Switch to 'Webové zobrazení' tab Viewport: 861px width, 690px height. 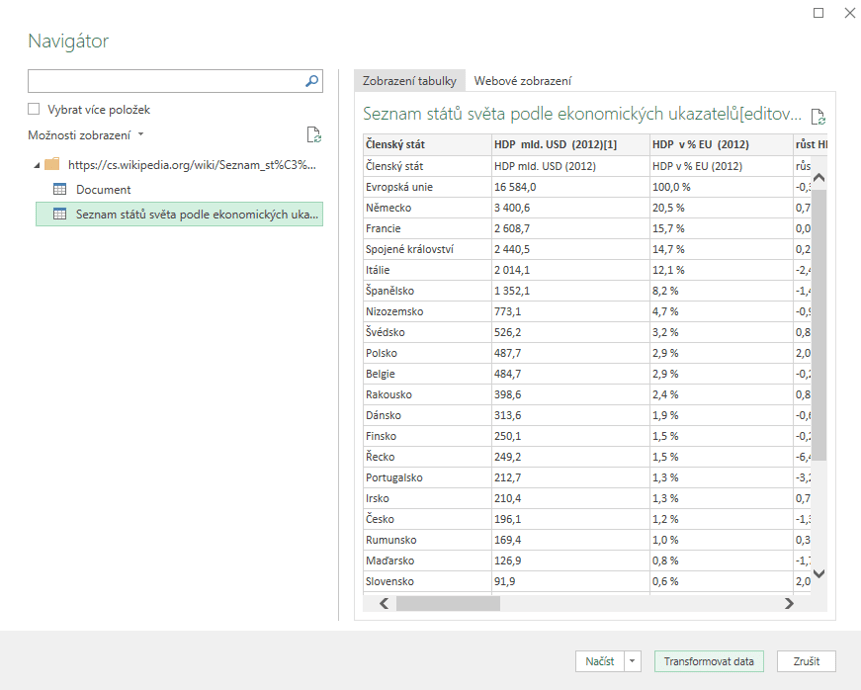tap(522, 82)
